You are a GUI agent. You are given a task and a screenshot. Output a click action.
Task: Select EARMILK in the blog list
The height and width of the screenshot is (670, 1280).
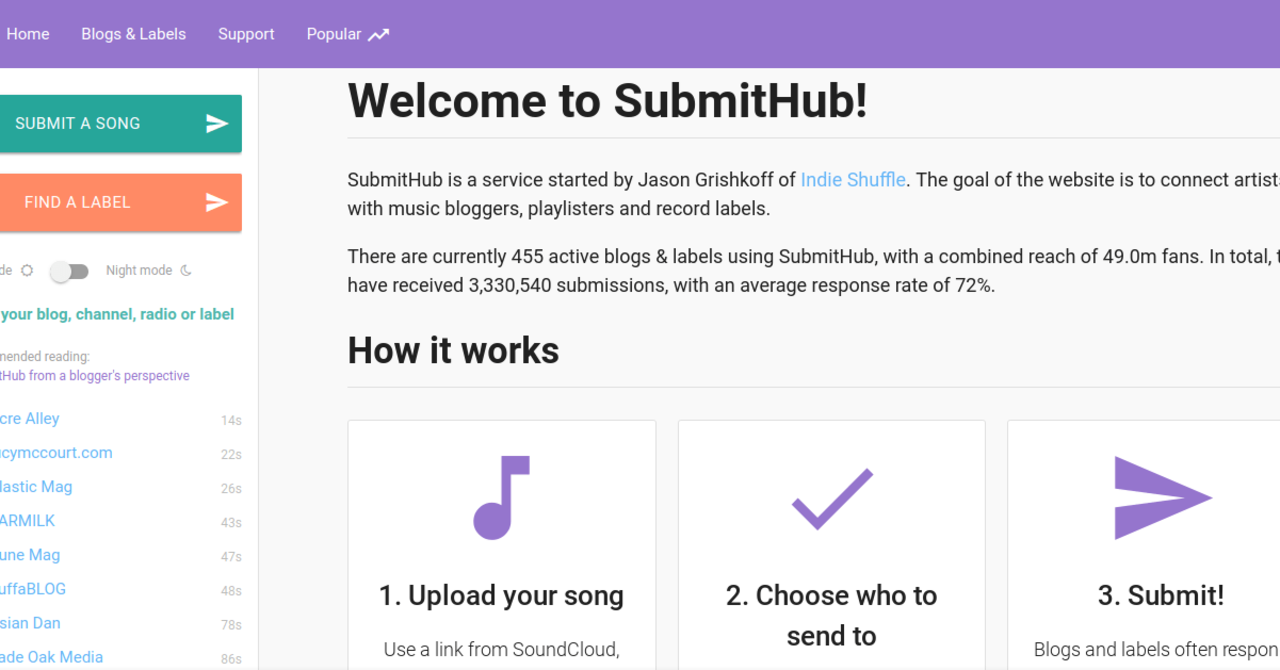(x=27, y=521)
